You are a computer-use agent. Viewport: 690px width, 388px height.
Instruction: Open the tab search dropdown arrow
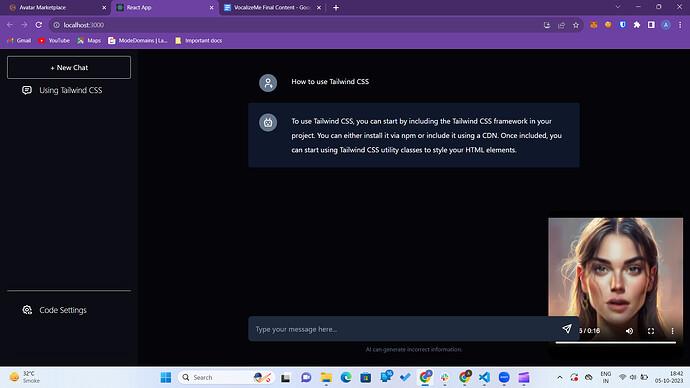(x=618, y=7)
